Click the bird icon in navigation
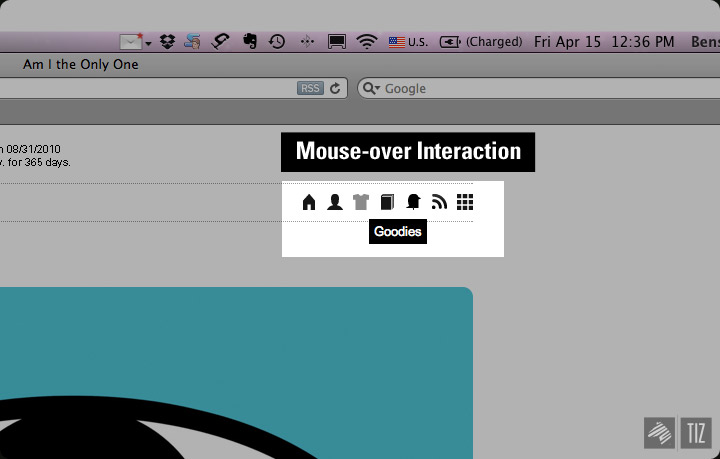 coord(413,203)
